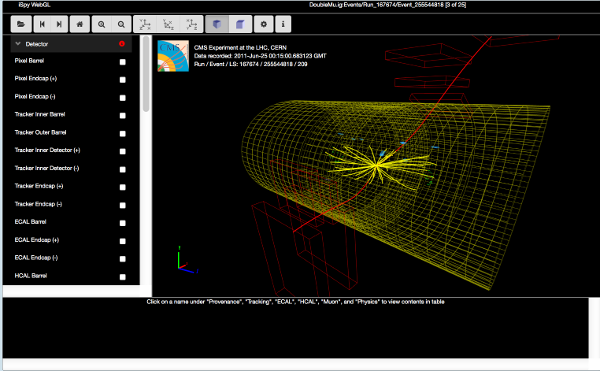
Task: Enable Tracker Endcap (-) checkbox
Action: 122,205
